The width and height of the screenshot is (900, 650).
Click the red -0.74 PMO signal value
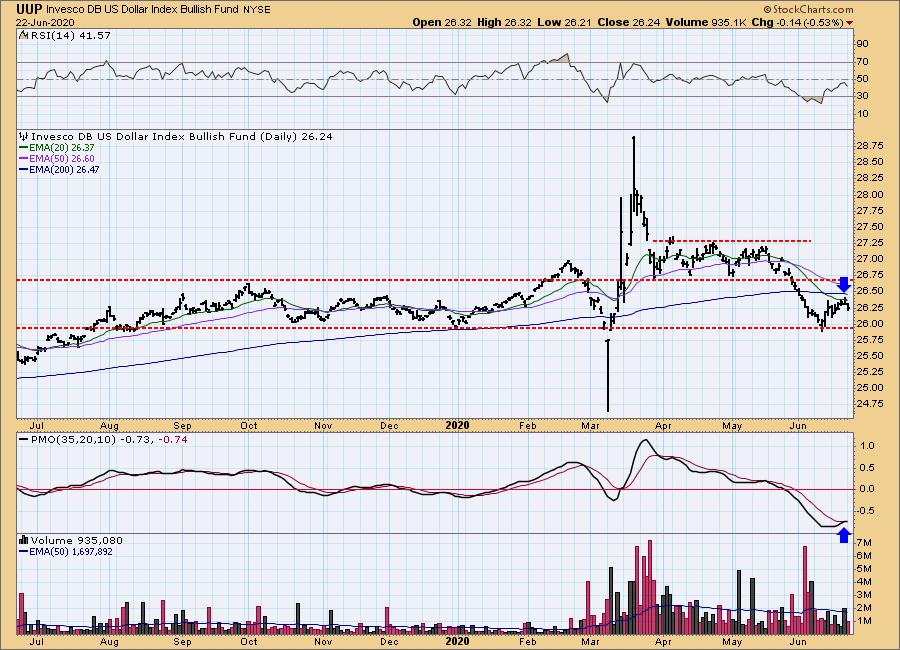pos(173,439)
